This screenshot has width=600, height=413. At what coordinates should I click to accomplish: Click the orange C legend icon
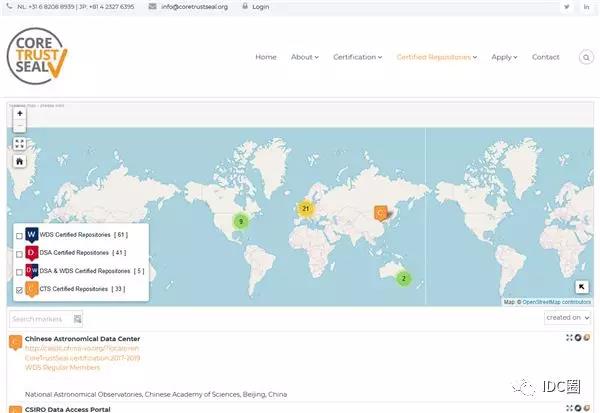pos(32,289)
